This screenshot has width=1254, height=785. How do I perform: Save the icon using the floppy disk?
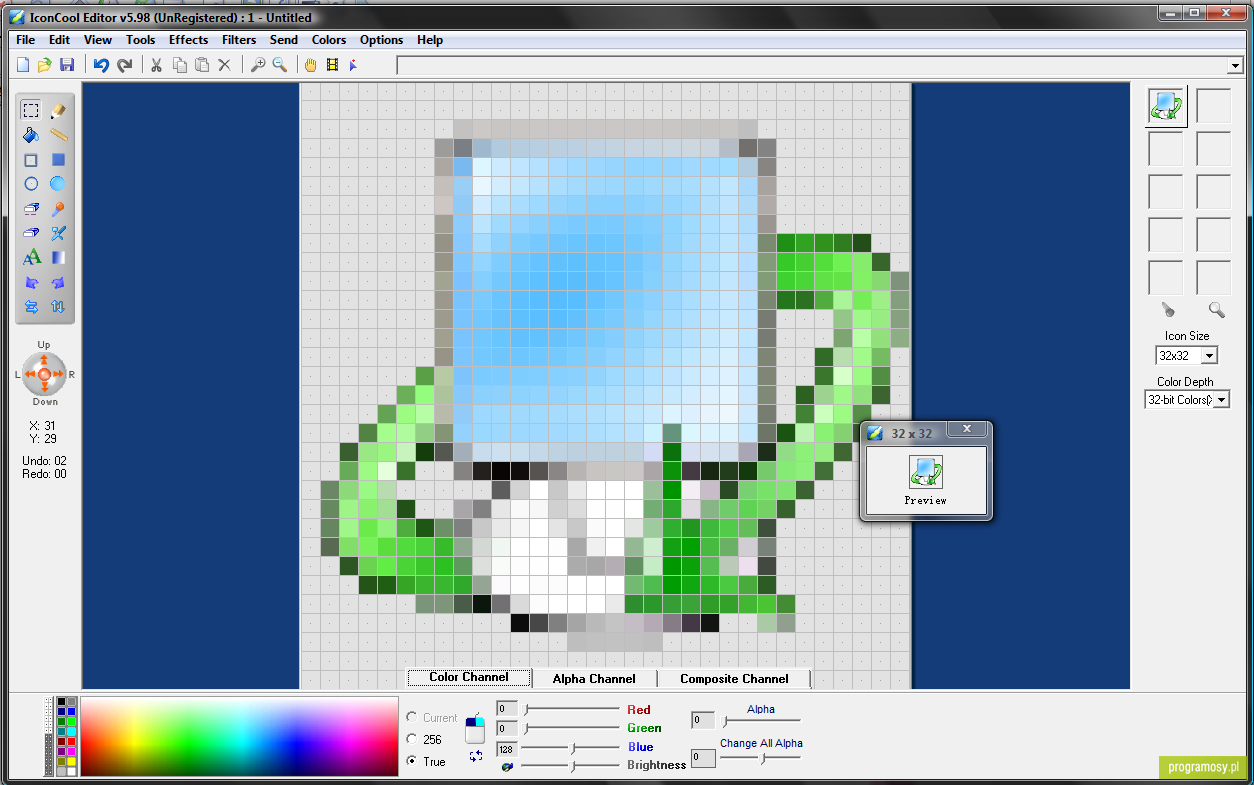[x=67, y=65]
